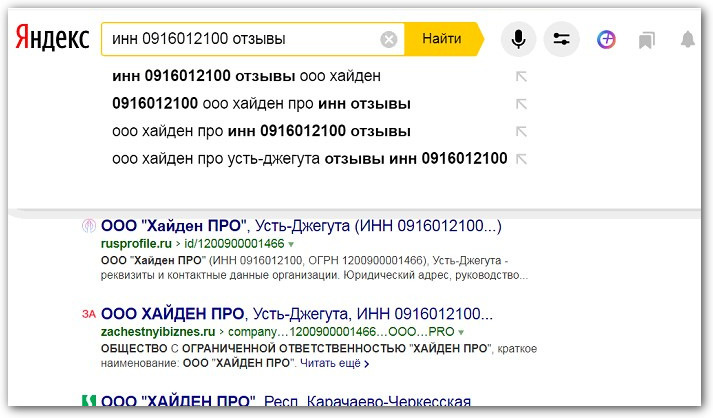Viewport: 713px width, 418px height.
Task: Expand the dropdown arrow next to zachestnyibiznes URL
Action: point(461,332)
